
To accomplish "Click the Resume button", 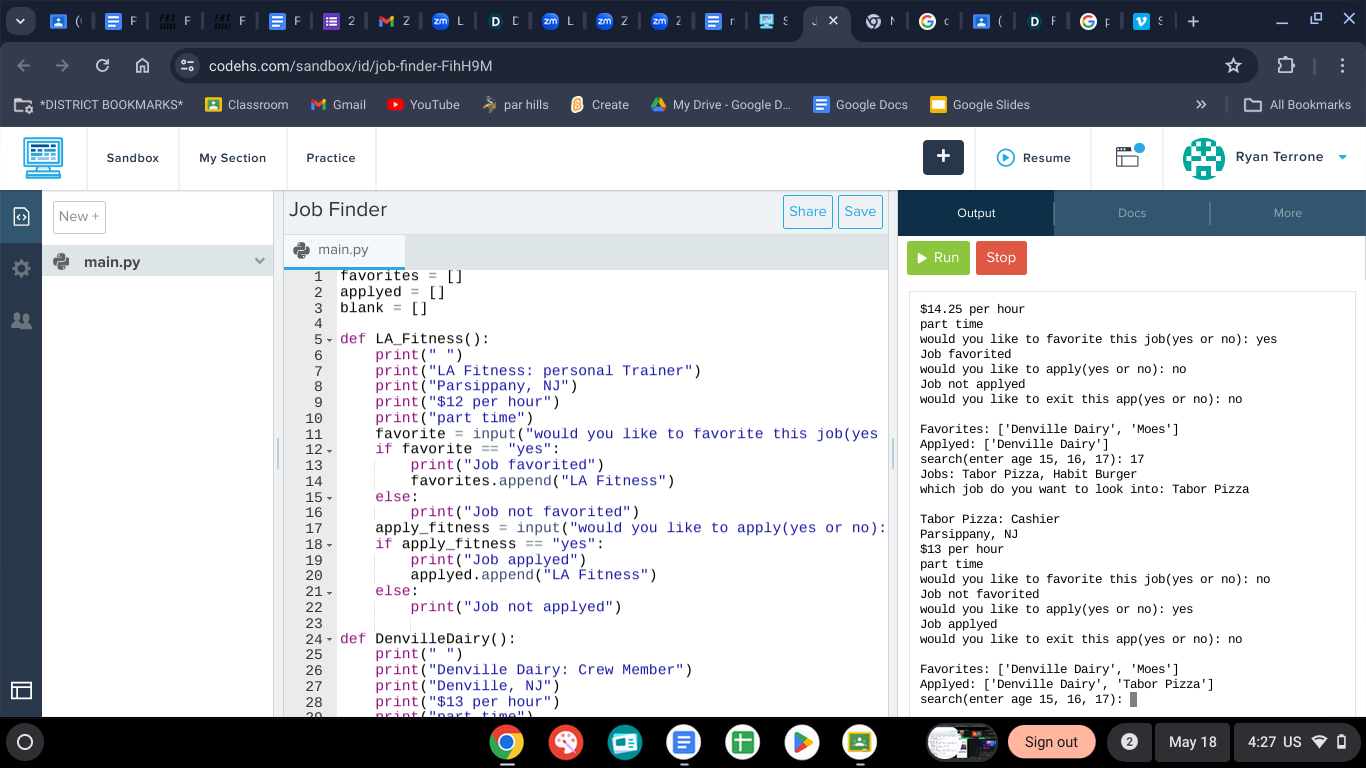I will pyautogui.click(x=1034, y=158).
